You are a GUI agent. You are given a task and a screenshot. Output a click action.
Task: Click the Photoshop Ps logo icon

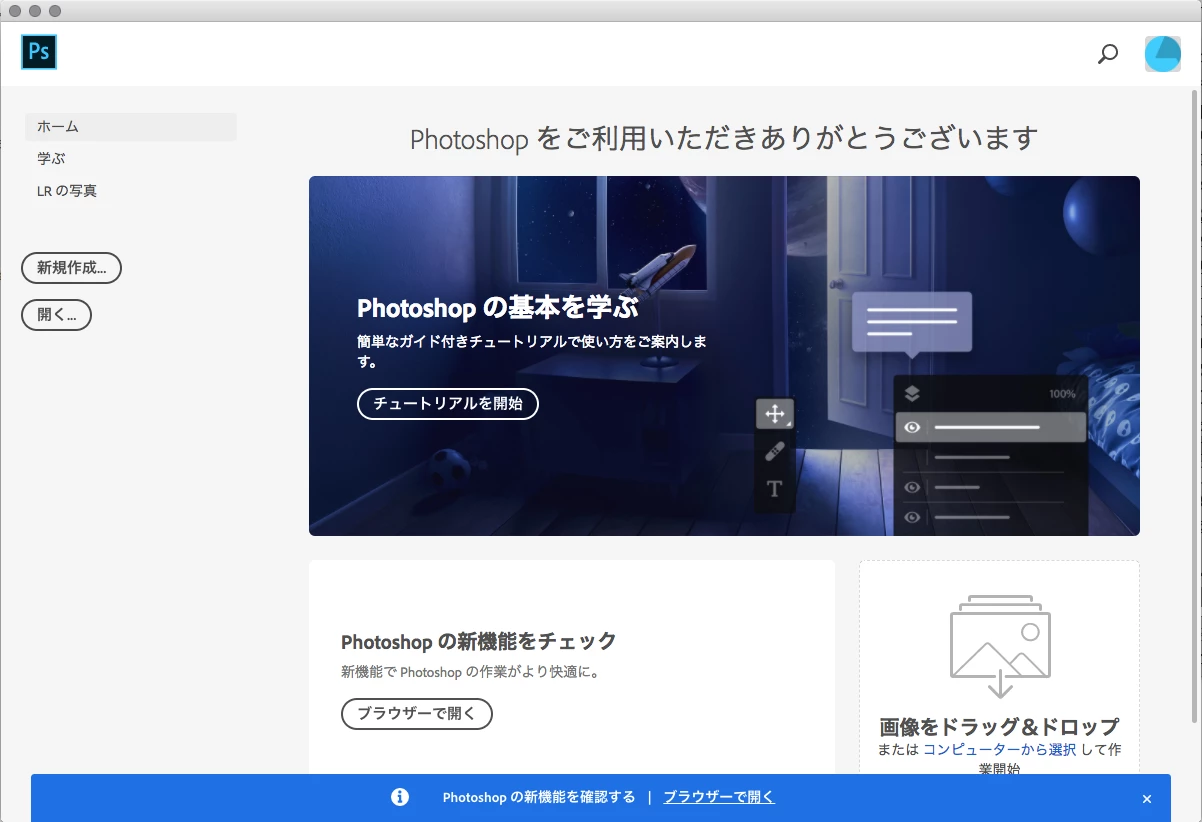pos(39,52)
